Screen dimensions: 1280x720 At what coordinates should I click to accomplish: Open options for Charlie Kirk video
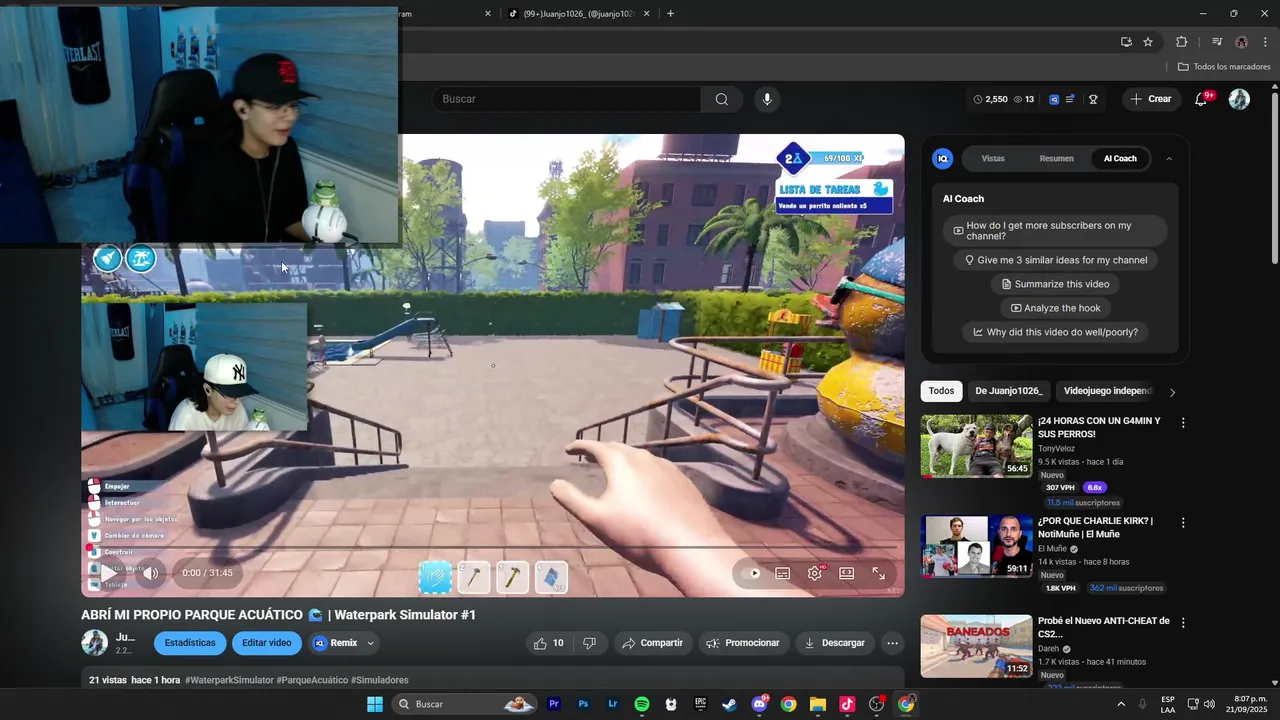[1183, 523]
